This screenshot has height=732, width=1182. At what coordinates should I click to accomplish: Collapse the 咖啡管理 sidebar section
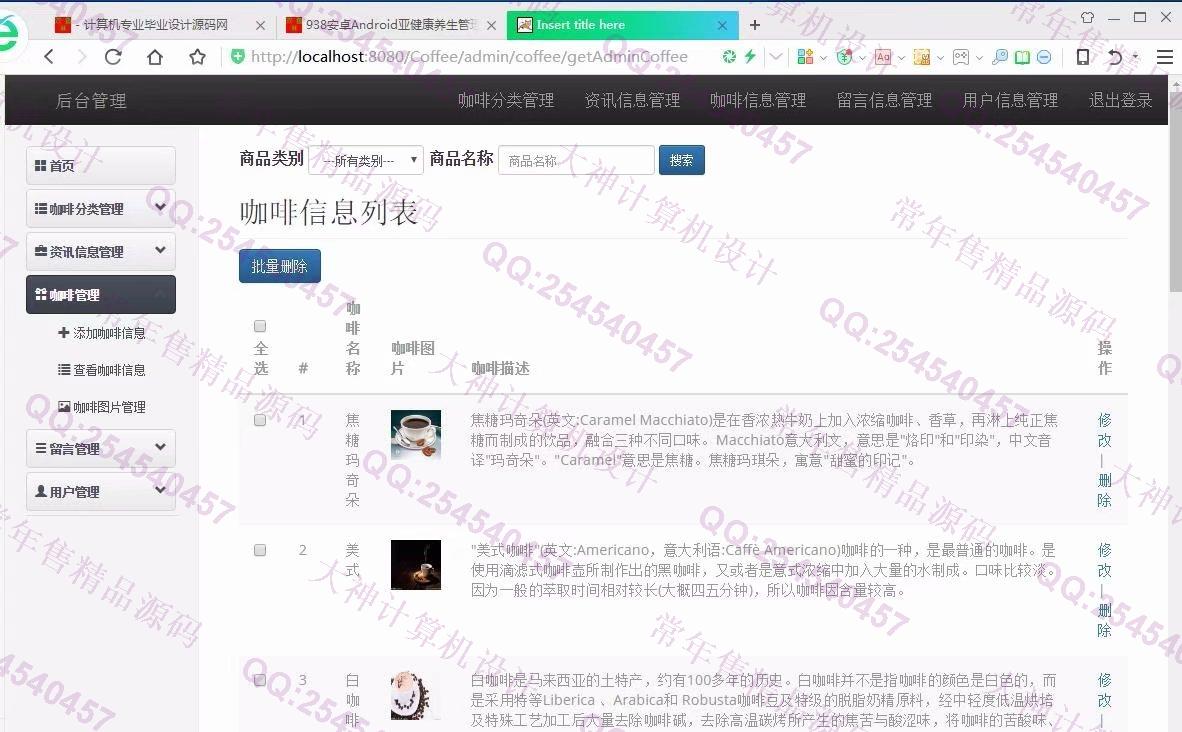[x=101, y=295]
